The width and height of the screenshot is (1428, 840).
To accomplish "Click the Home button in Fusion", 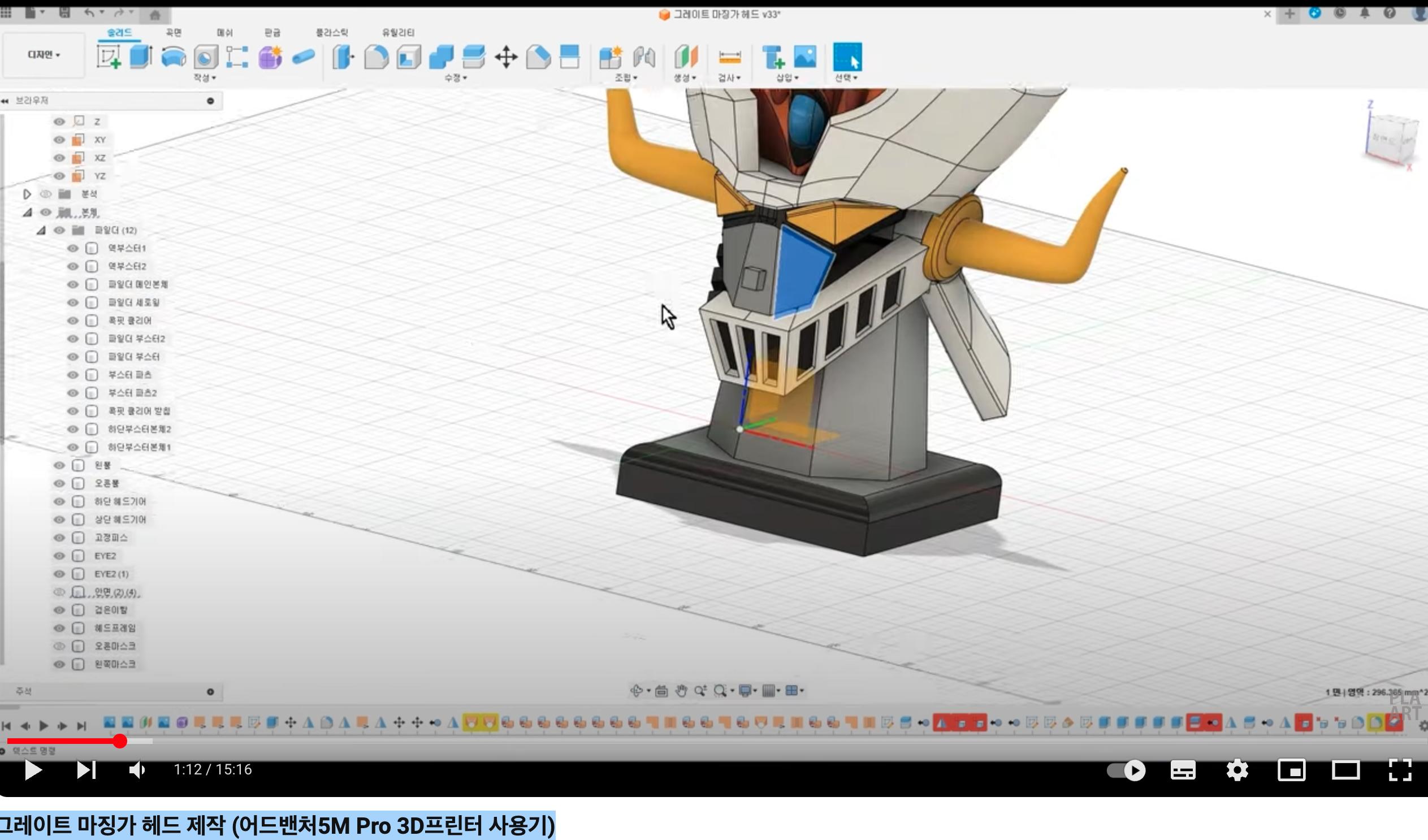I will pos(155,15).
